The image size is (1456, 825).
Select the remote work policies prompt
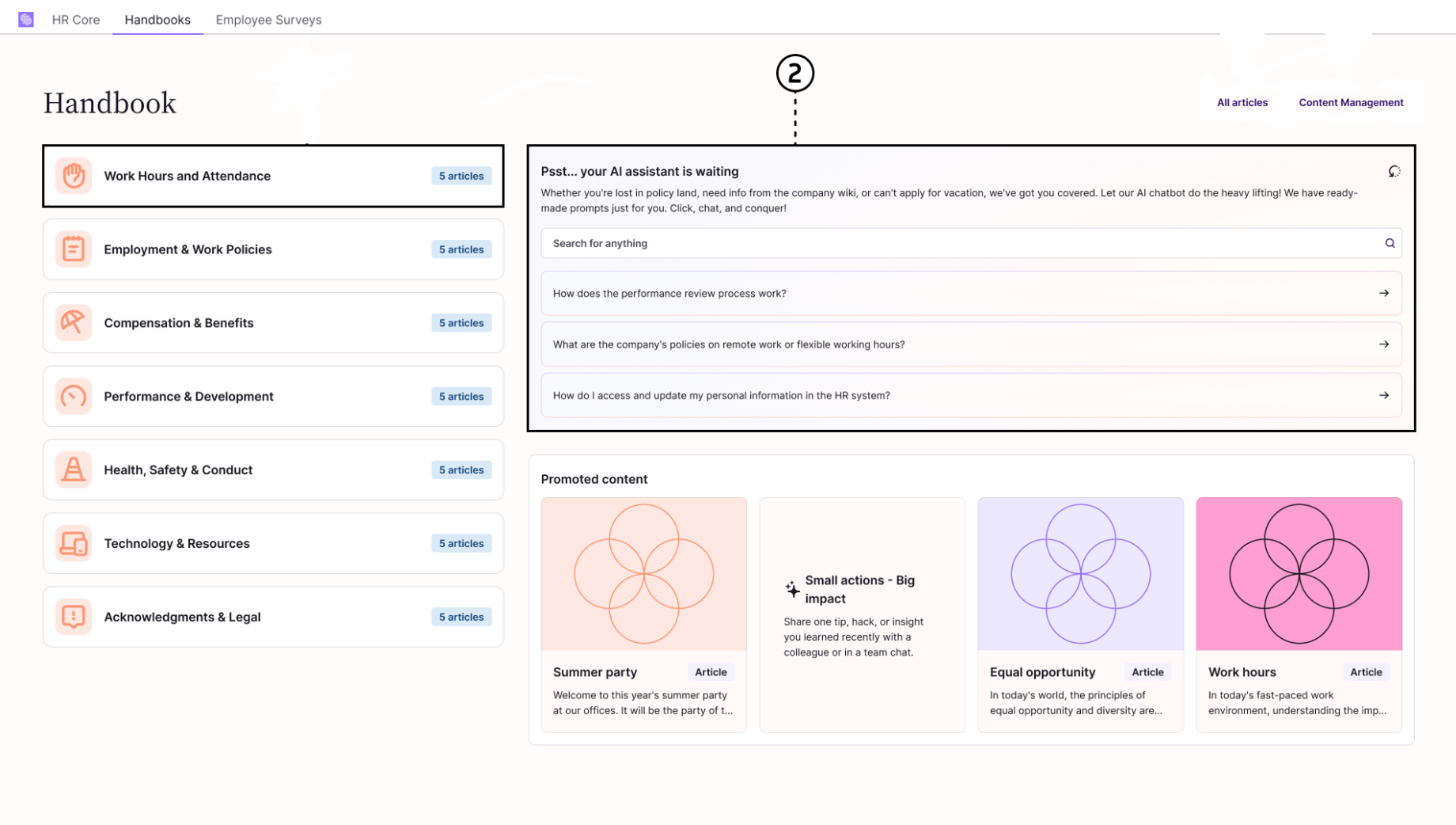click(x=971, y=344)
